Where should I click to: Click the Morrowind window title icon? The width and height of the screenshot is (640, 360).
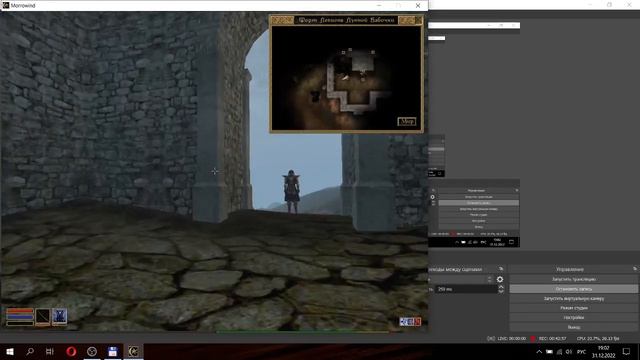[6, 5]
